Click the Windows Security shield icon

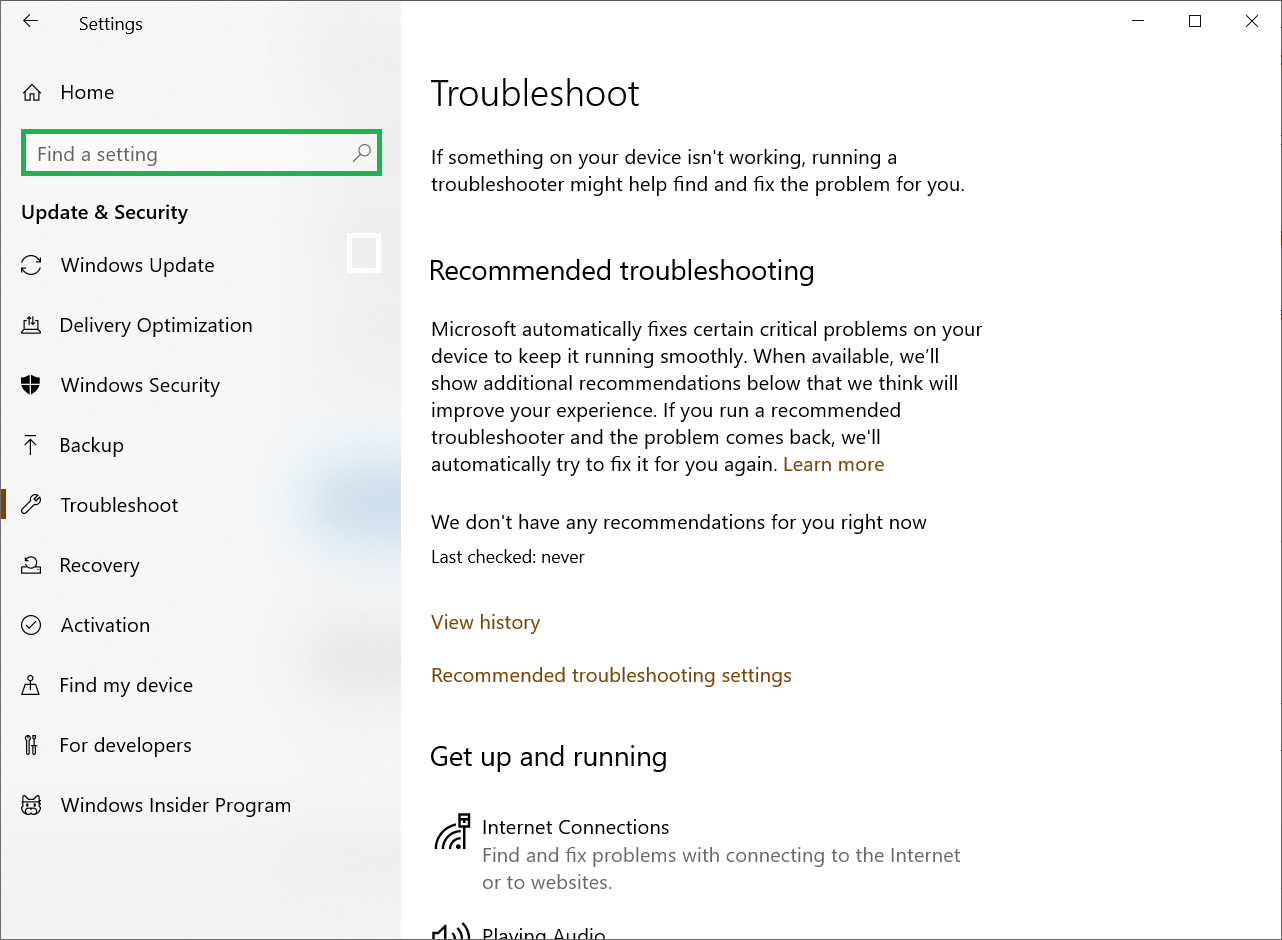coord(31,385)
